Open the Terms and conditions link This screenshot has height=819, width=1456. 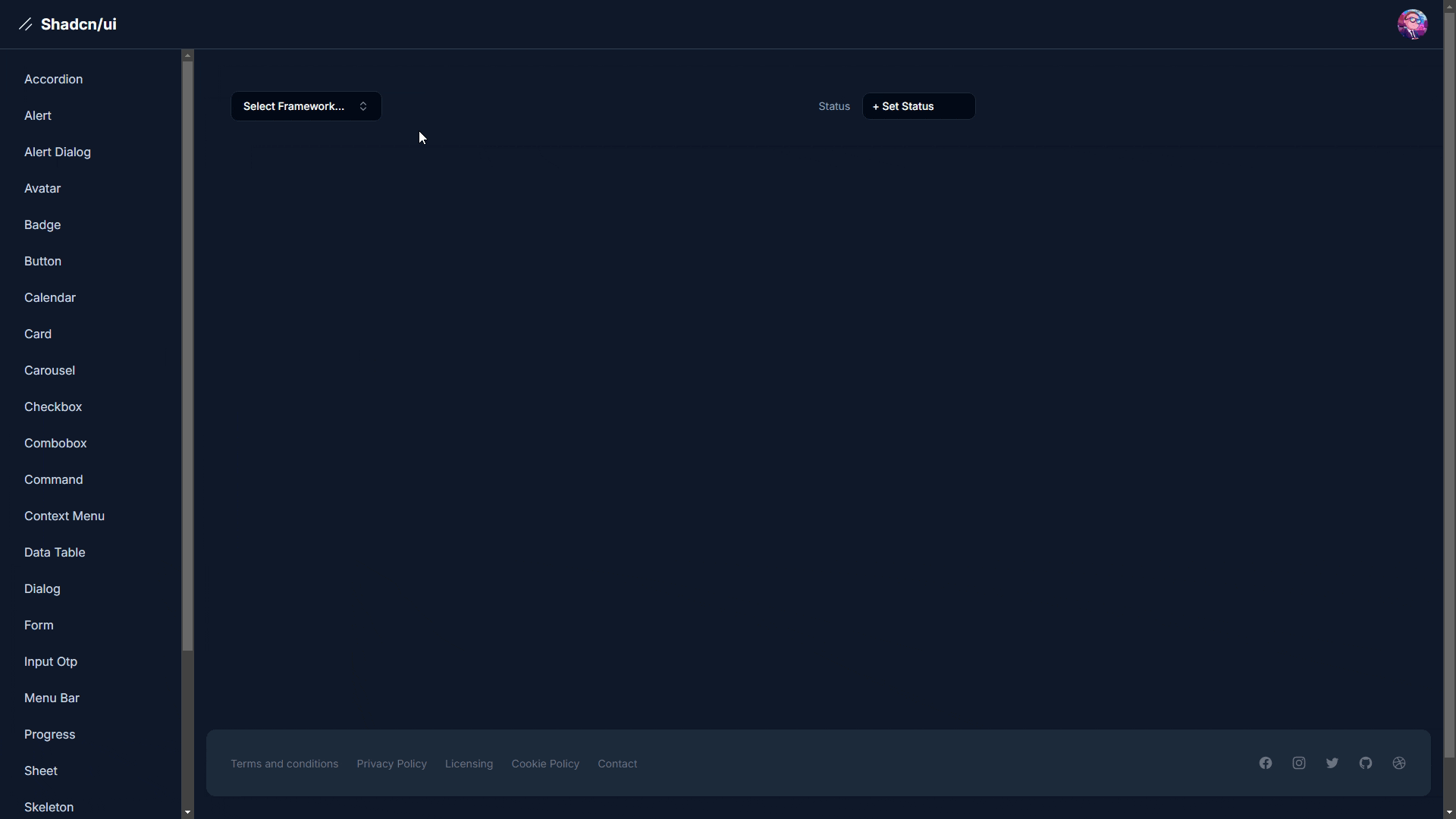tap(284, 763)
